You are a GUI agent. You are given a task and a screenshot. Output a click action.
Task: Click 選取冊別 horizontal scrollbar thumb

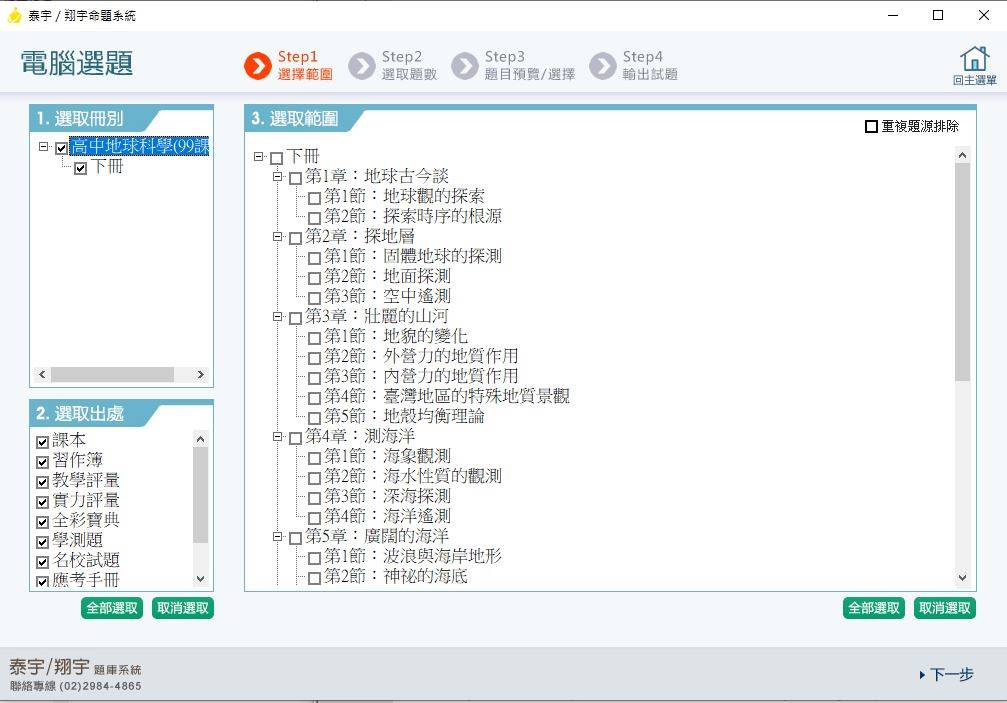[x=112, y=374]
